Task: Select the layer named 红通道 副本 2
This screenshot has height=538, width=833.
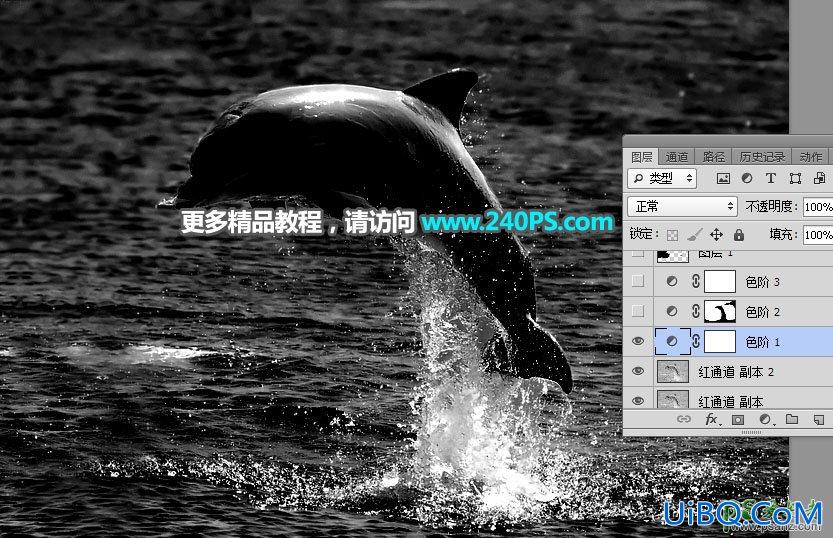Action: click(736, 372)
